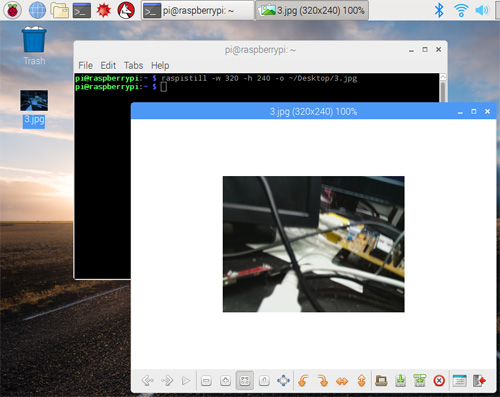Open Bluetooth menu in system tray
The image size is (500, 397).
click(x=439, y=11)
